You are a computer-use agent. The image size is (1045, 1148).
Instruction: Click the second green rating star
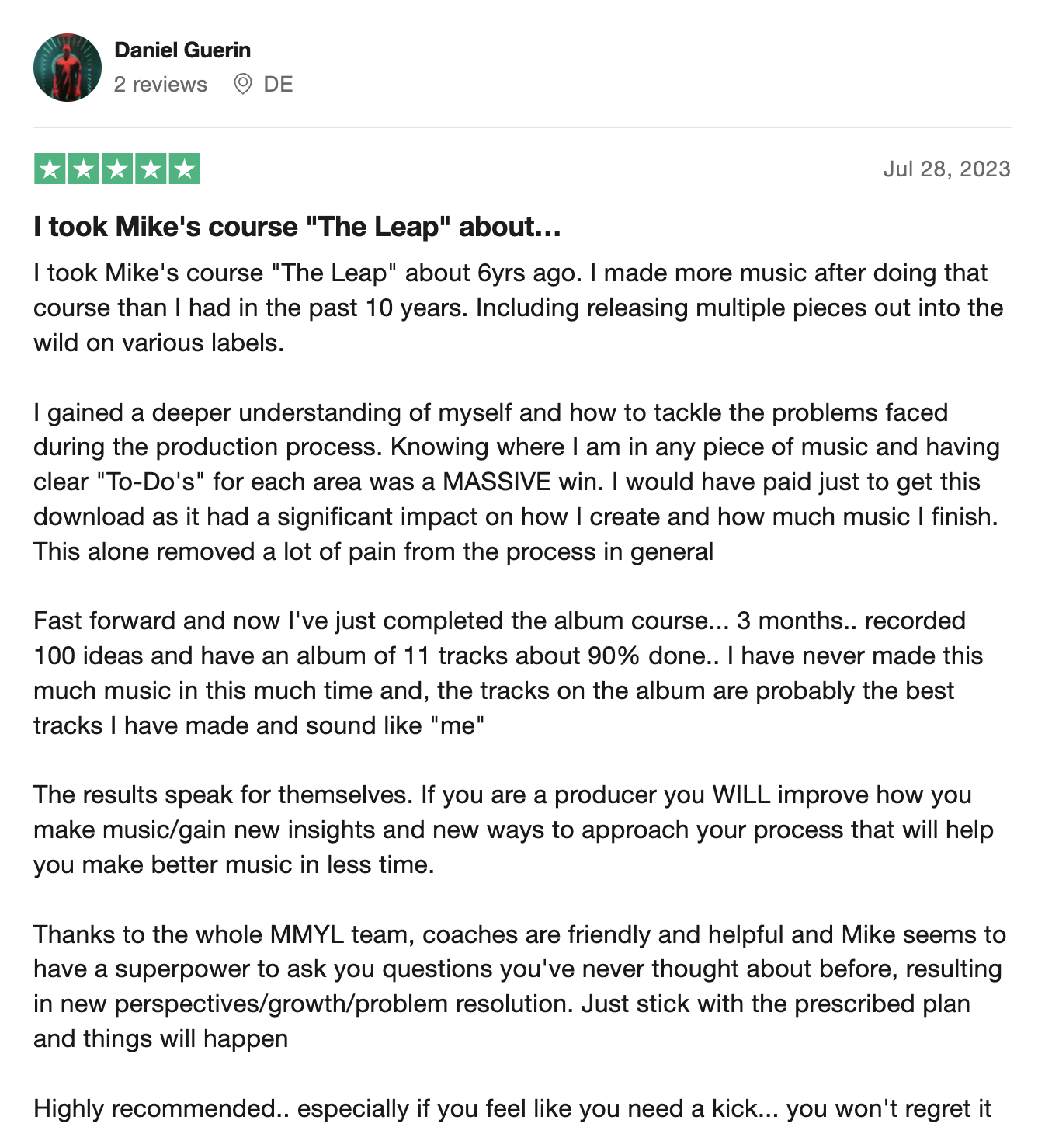coord(84,169)
